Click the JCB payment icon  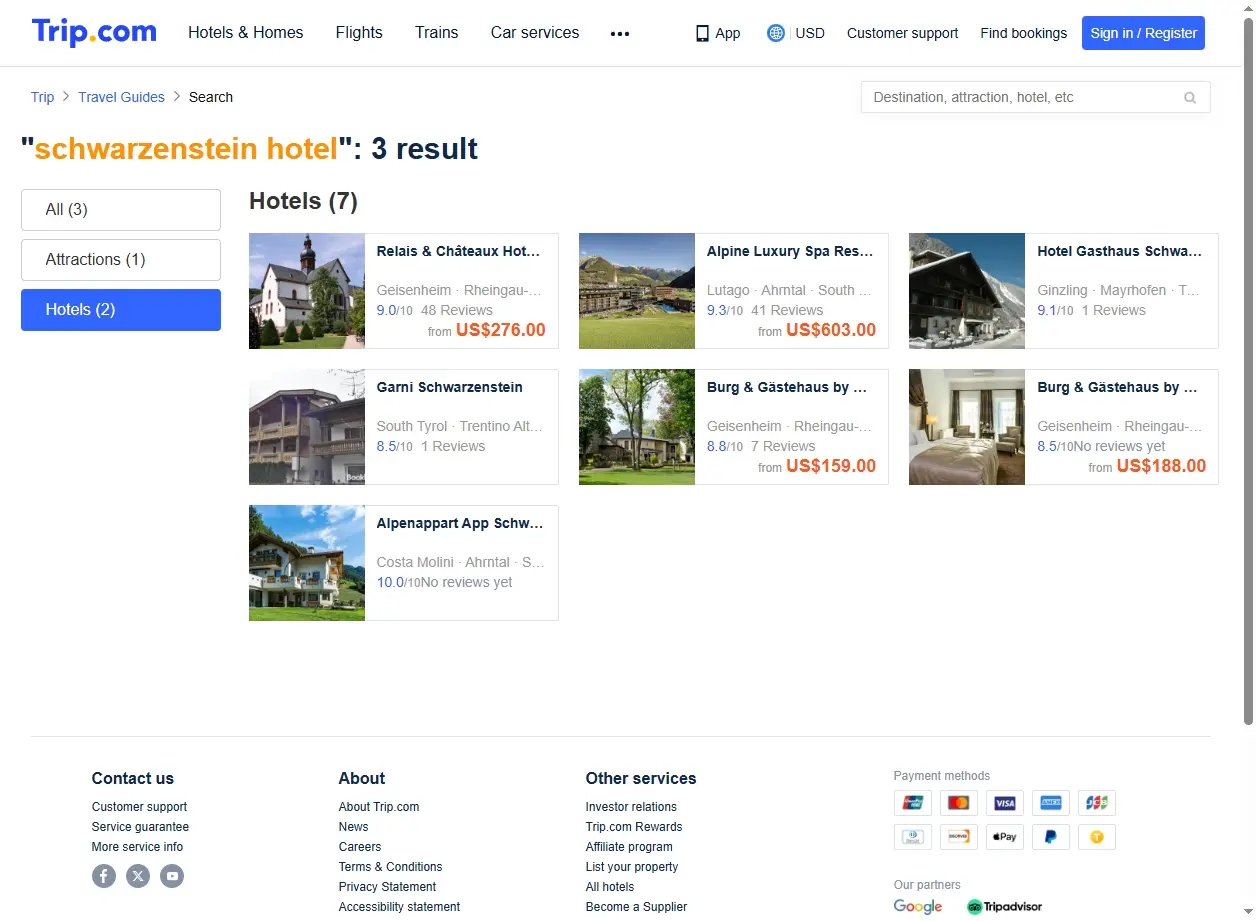(x=1096, y=803)
